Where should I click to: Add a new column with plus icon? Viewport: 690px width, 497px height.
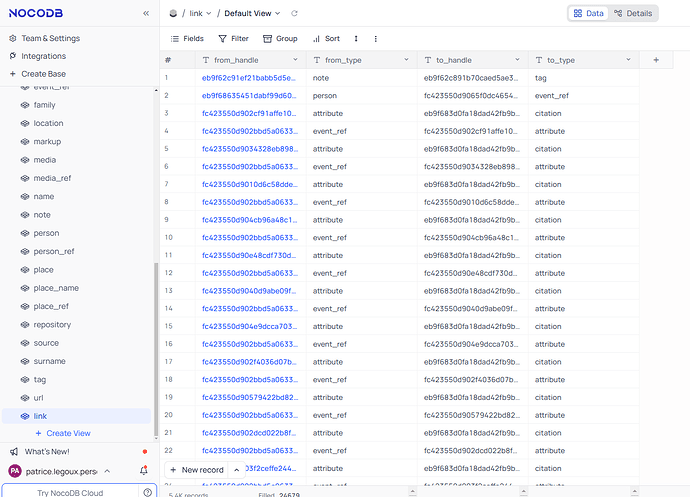coord(656,60)
